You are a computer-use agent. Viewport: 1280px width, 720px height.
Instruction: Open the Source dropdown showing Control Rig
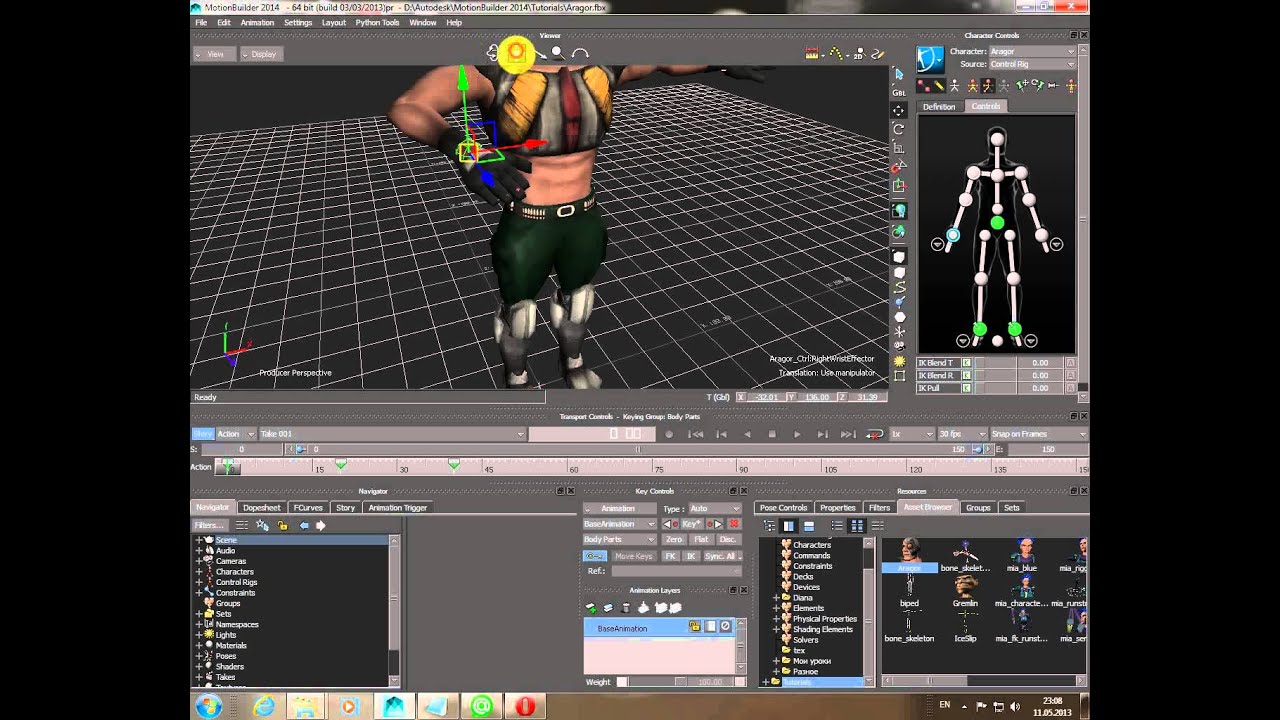(1033, 64)
